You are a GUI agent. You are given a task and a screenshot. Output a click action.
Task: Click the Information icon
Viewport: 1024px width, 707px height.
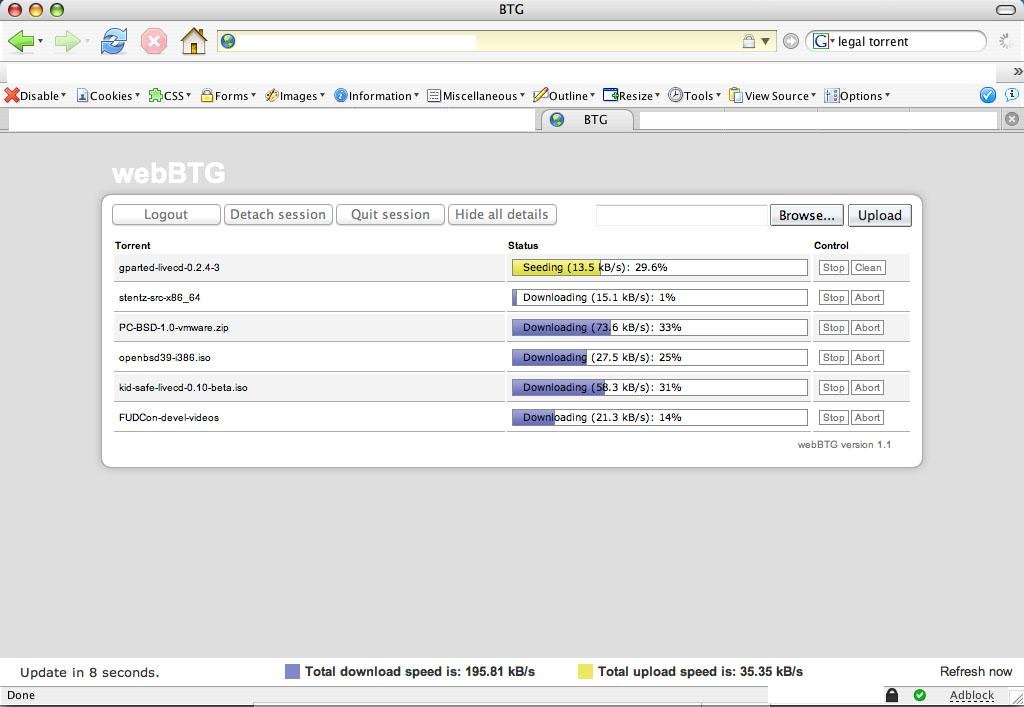click(x=339, y=95)
